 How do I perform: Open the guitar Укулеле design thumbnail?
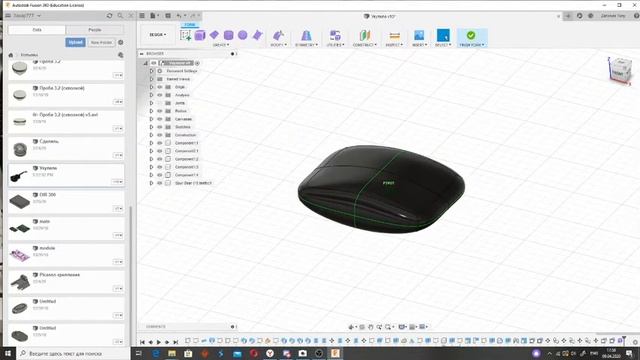20,176
